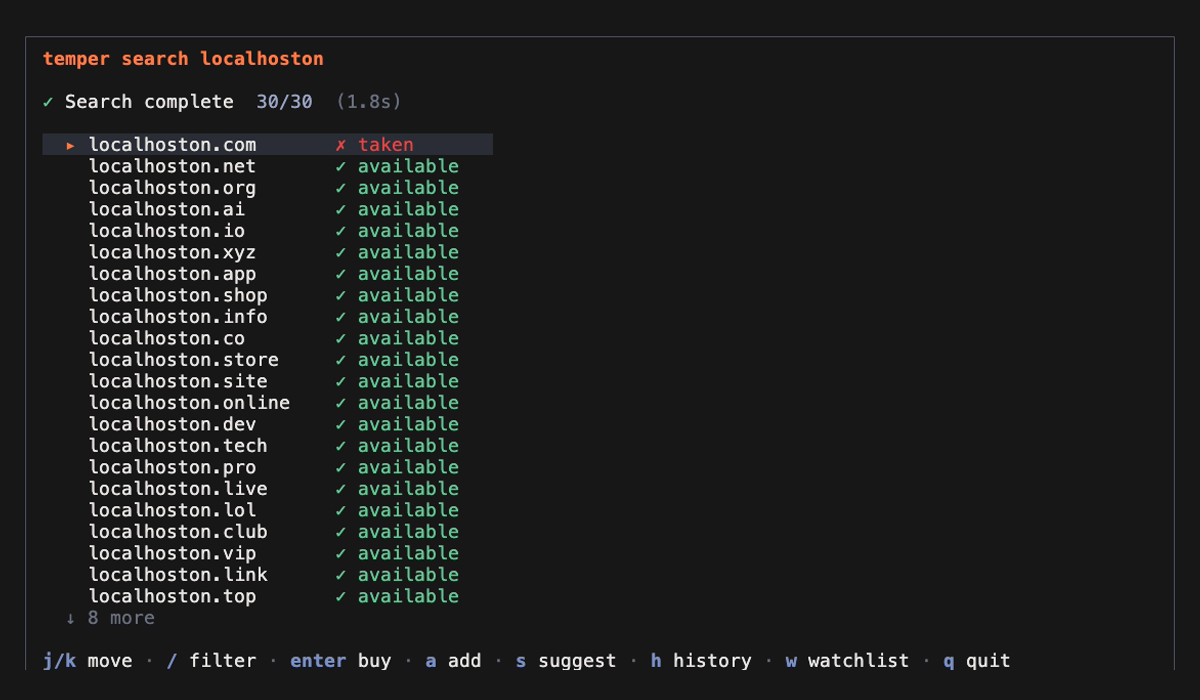Select the localhoston.dev domain row
This screenshot has height=700, width=1200.
[267, 424]
